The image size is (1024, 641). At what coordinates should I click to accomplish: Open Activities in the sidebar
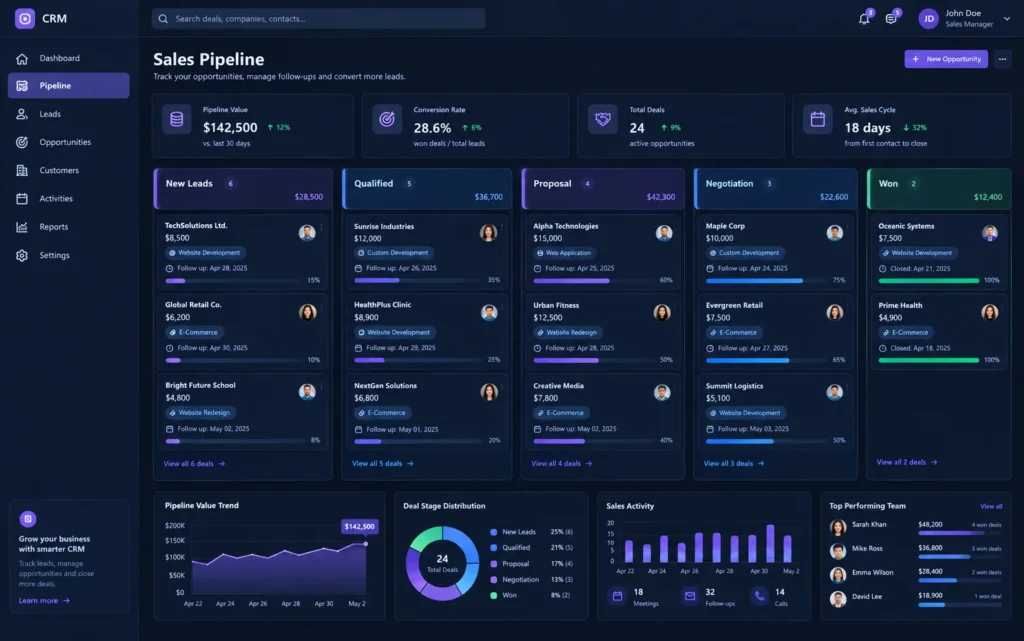[69, 198]
